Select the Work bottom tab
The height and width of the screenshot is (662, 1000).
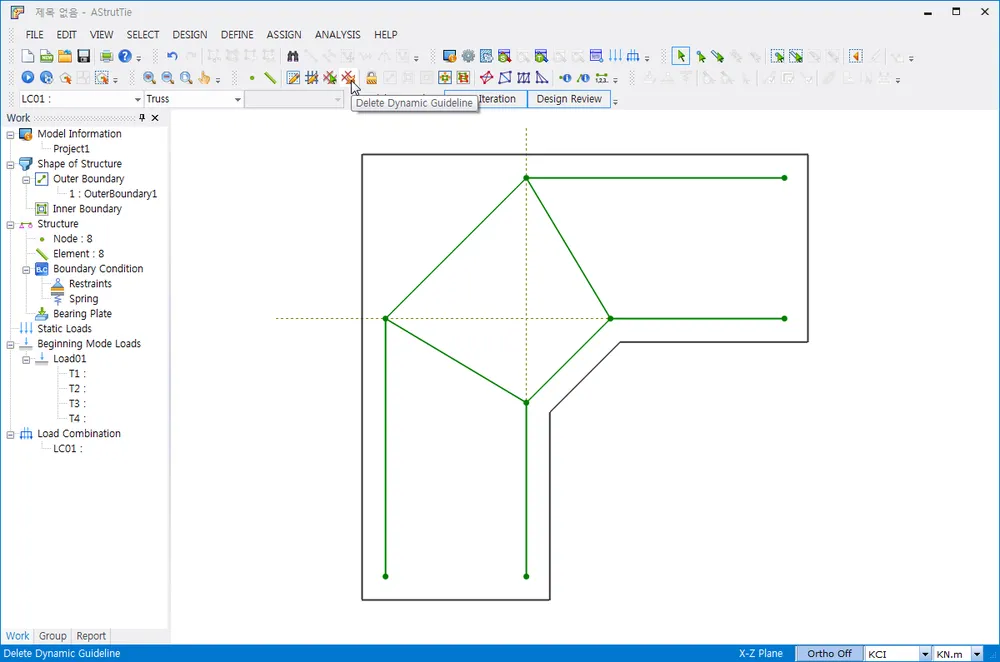17,636
